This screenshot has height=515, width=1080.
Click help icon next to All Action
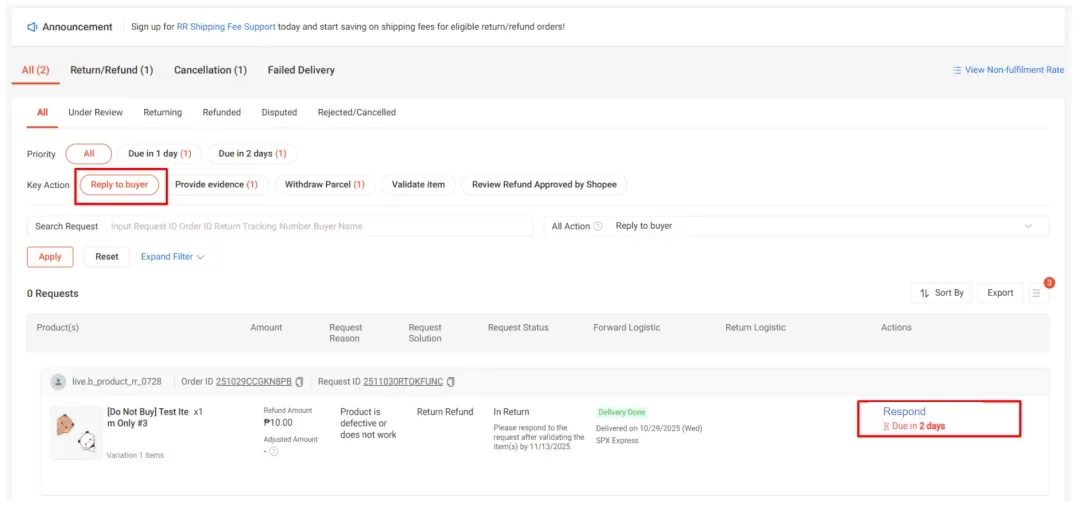(598, 226)
